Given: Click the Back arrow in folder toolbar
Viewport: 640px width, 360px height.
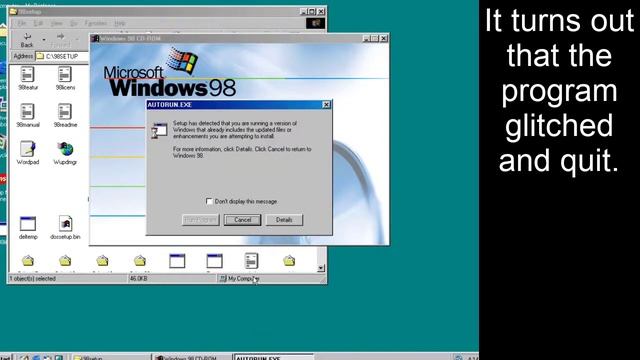Looking at the screenshot, I should 27,40.
